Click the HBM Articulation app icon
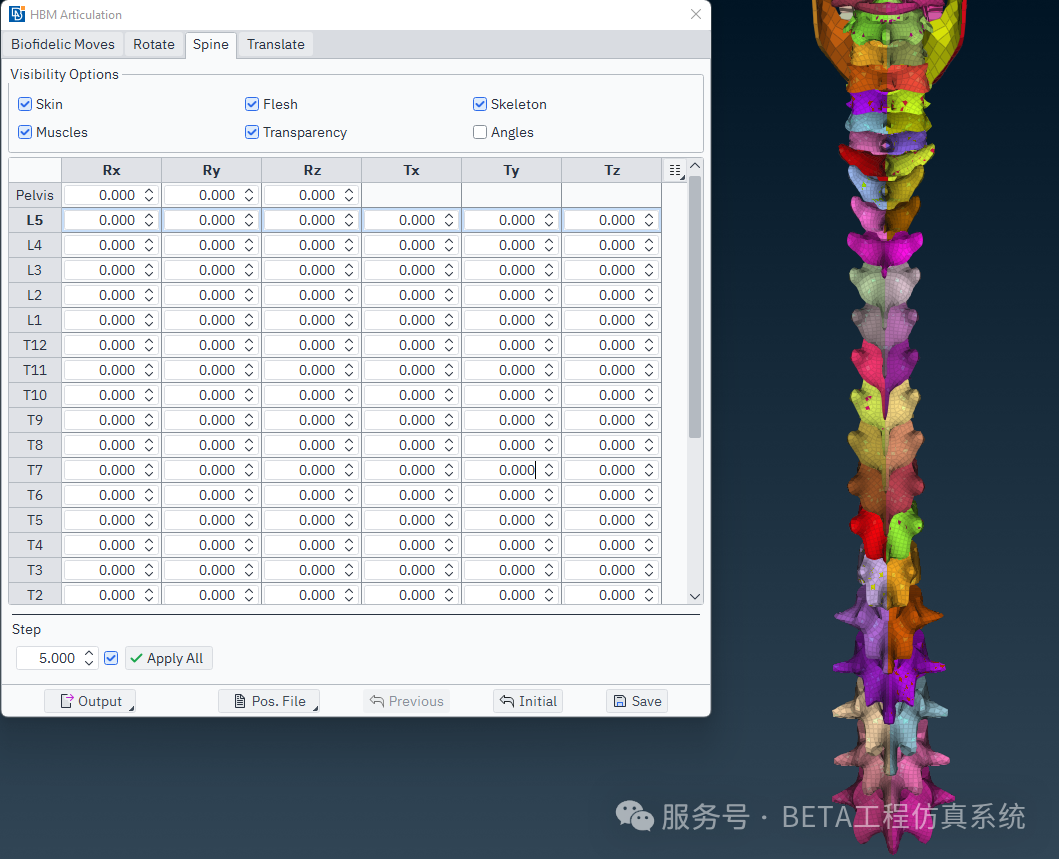Viewport: 1059px width, 859px height. pos(17,14)
